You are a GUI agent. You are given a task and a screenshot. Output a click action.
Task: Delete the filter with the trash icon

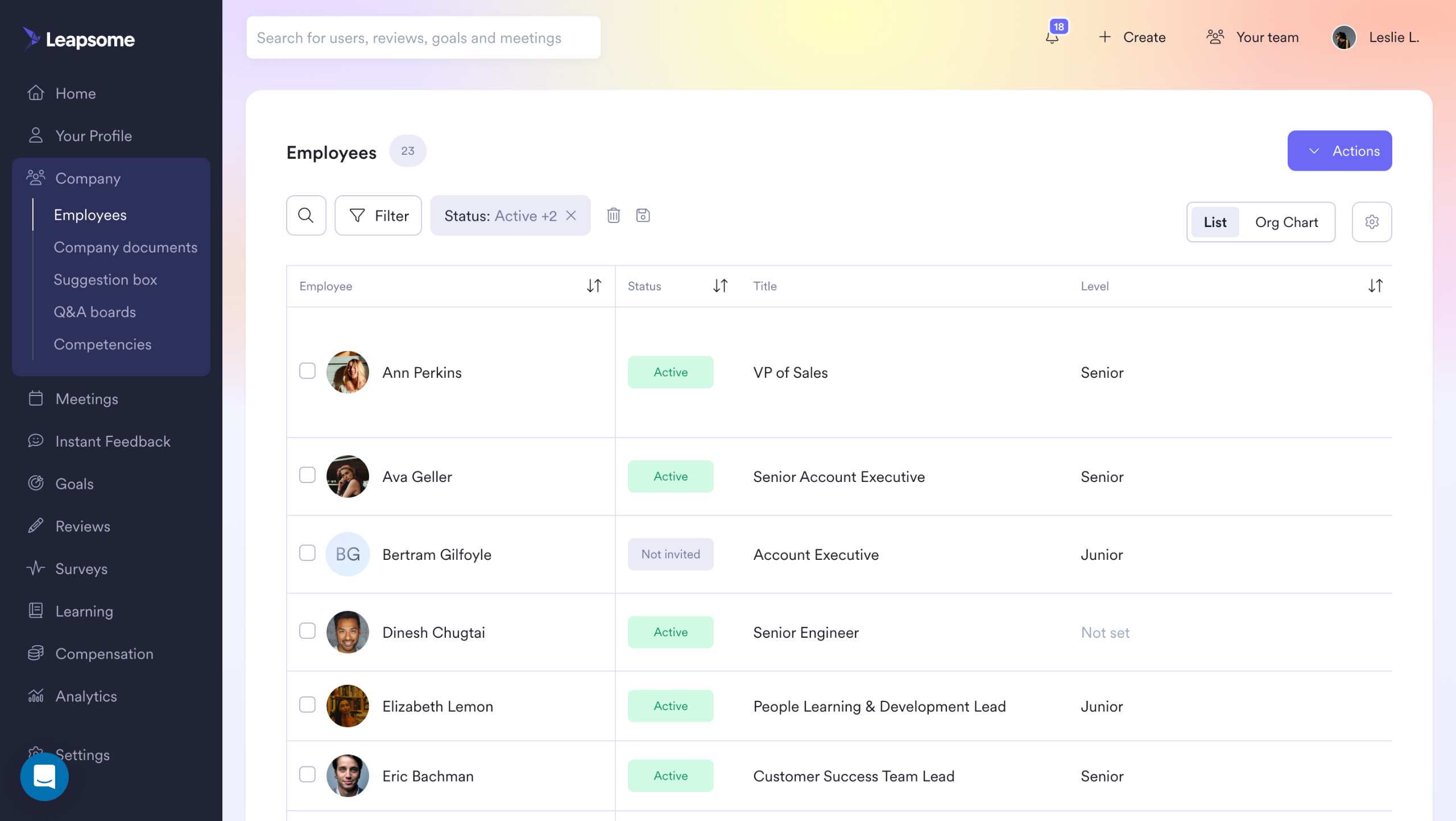tap(613, 216)
